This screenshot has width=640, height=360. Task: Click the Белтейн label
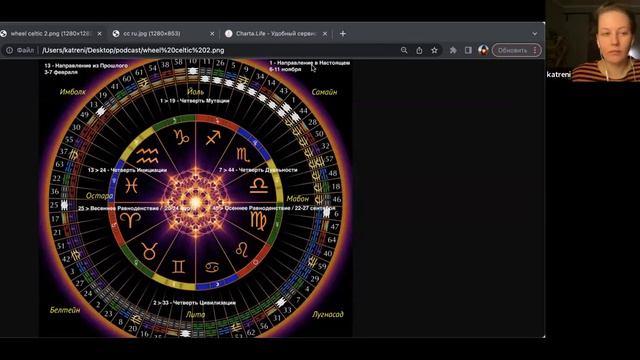65,310
